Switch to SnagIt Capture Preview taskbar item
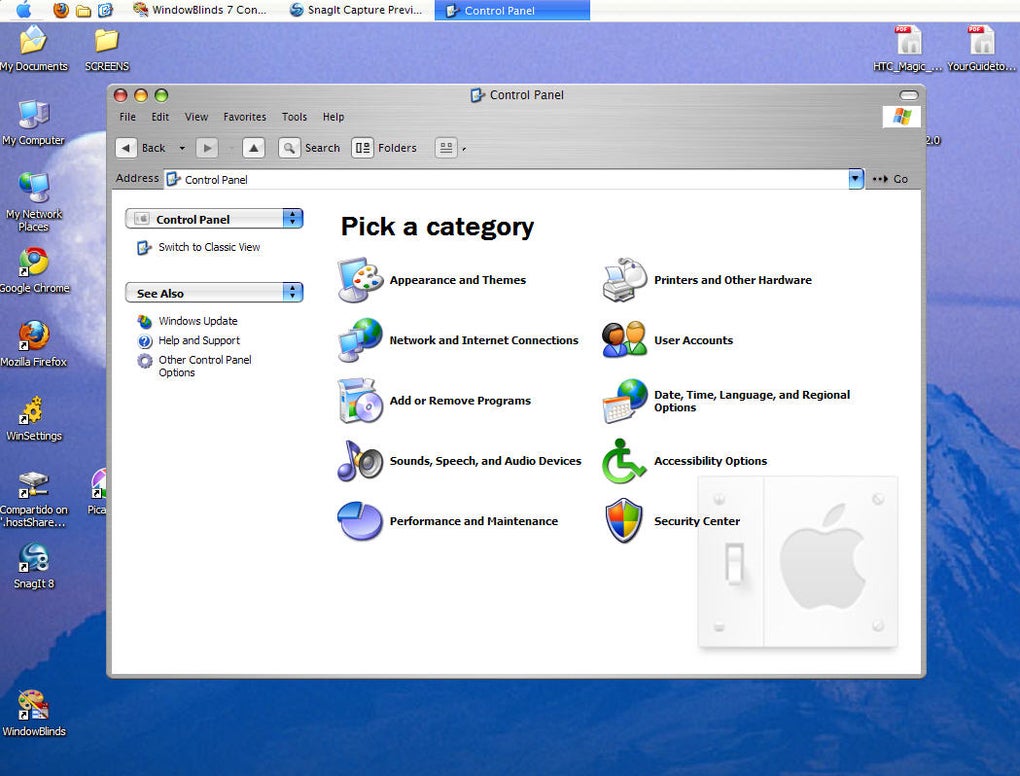Screen dimensions: 1020x776 tap(356, 10)
